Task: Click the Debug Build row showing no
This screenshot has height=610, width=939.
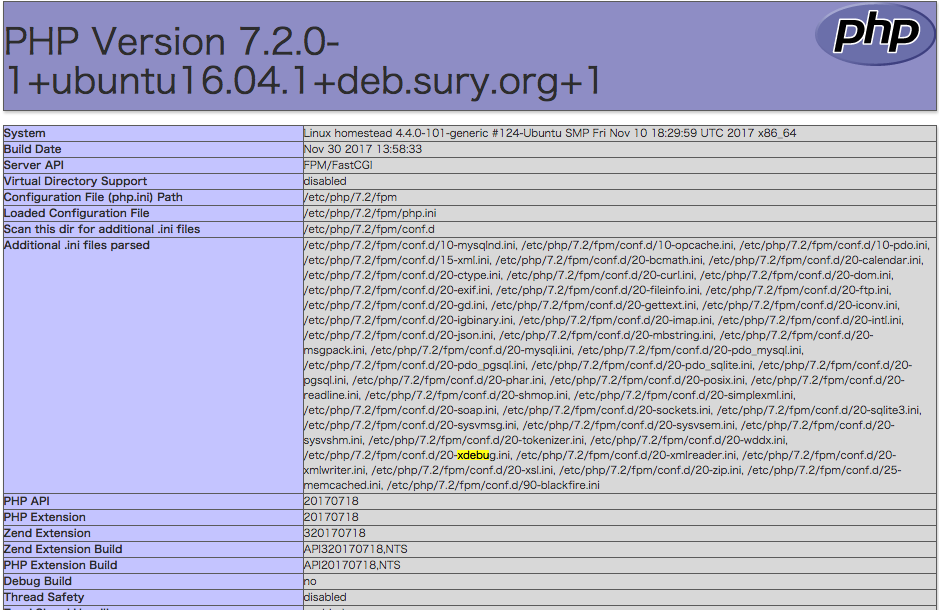Action: (307, 581)
